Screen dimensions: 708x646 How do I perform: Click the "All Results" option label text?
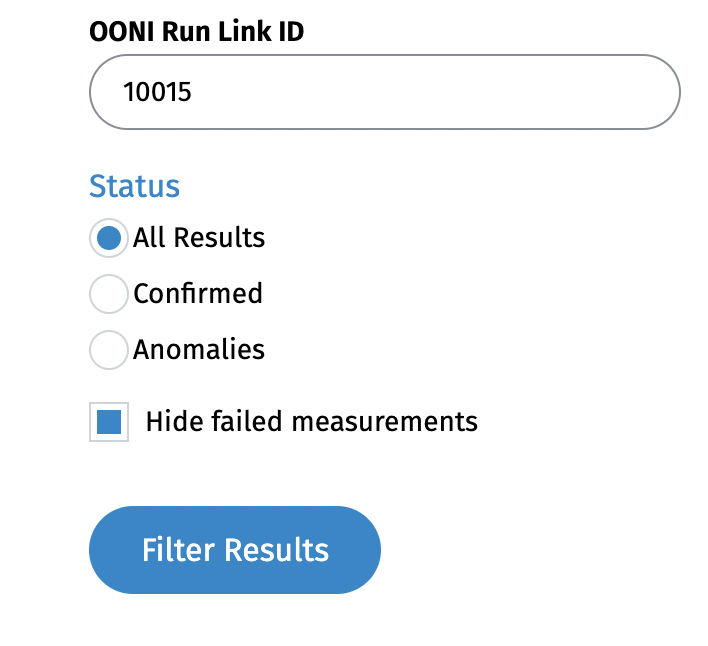(199, 238)
